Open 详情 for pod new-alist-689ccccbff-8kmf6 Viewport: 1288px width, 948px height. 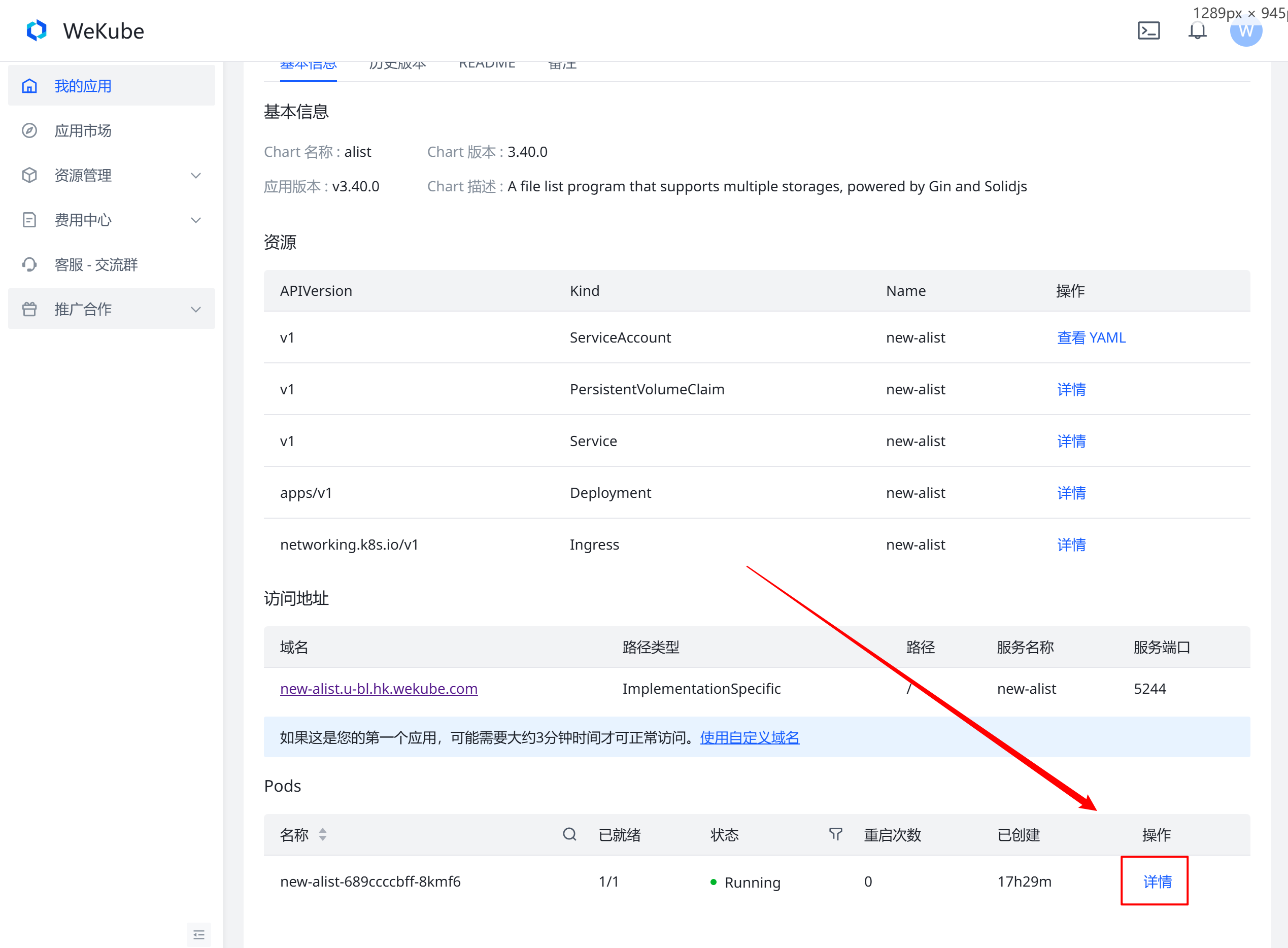tap(1157, 882)
